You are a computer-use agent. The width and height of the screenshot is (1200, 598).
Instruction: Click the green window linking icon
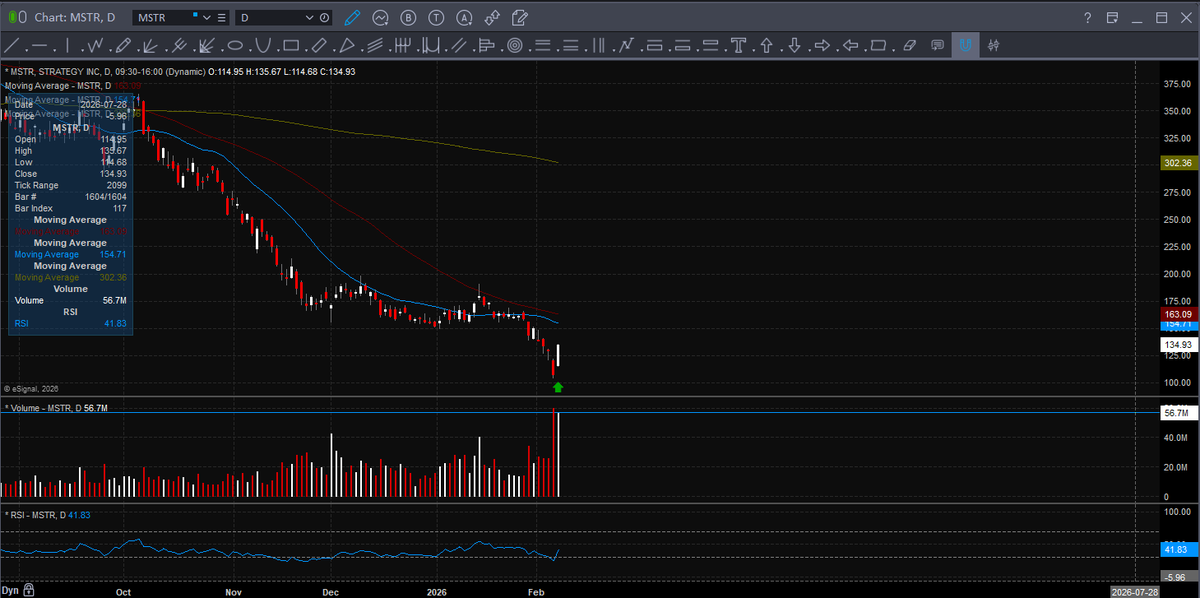pos(11,17)
